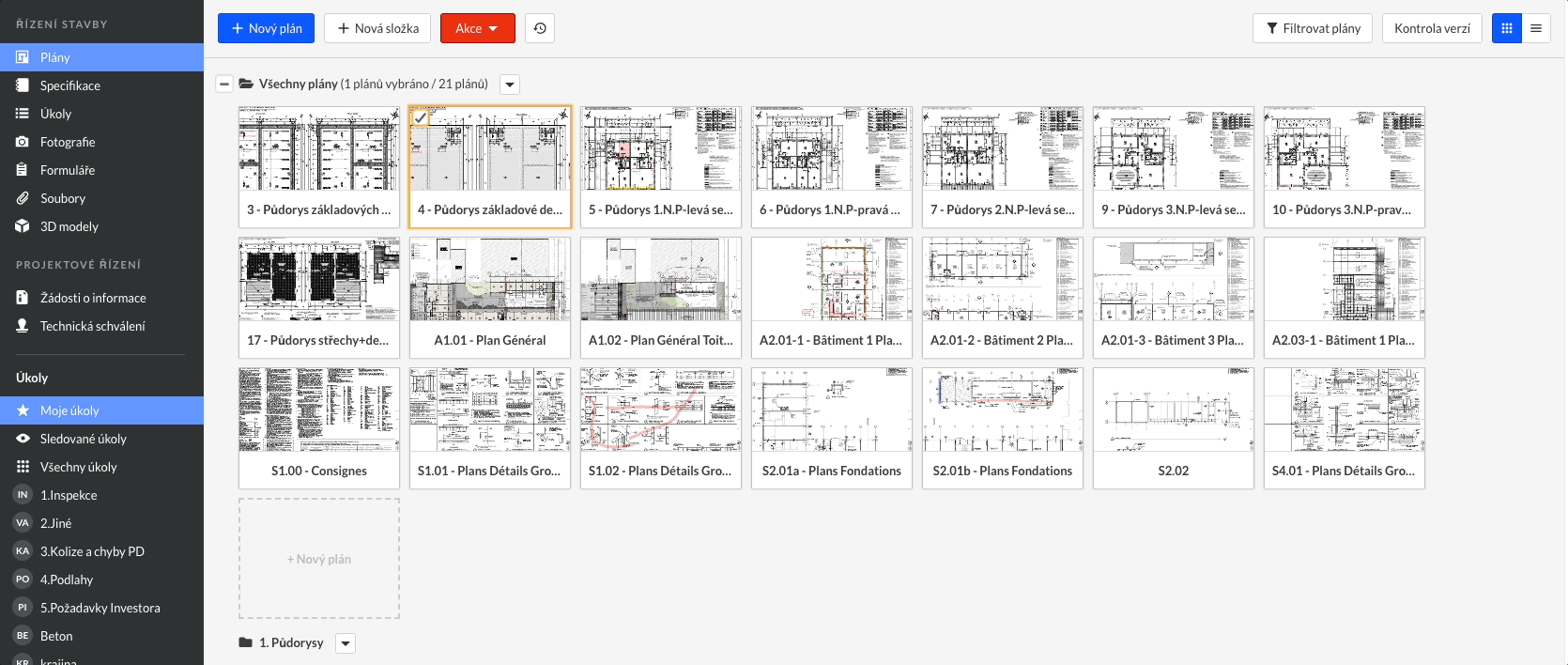The height and width of the screenshot is (665, 1568).
Task: Switch to grid view layout
Action: click(1507, 28)
